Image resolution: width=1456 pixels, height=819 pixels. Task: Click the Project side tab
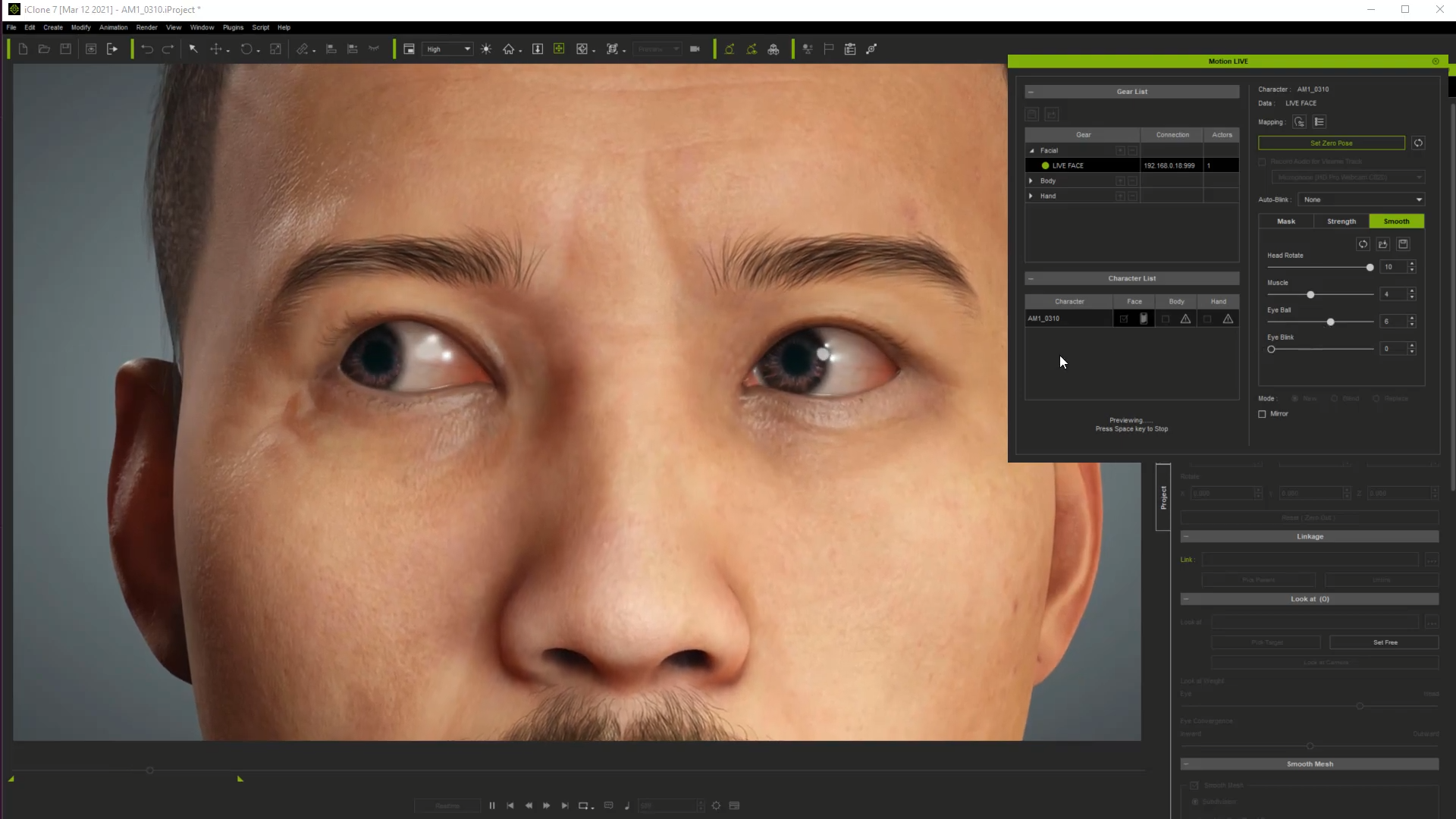point(1163,497)
